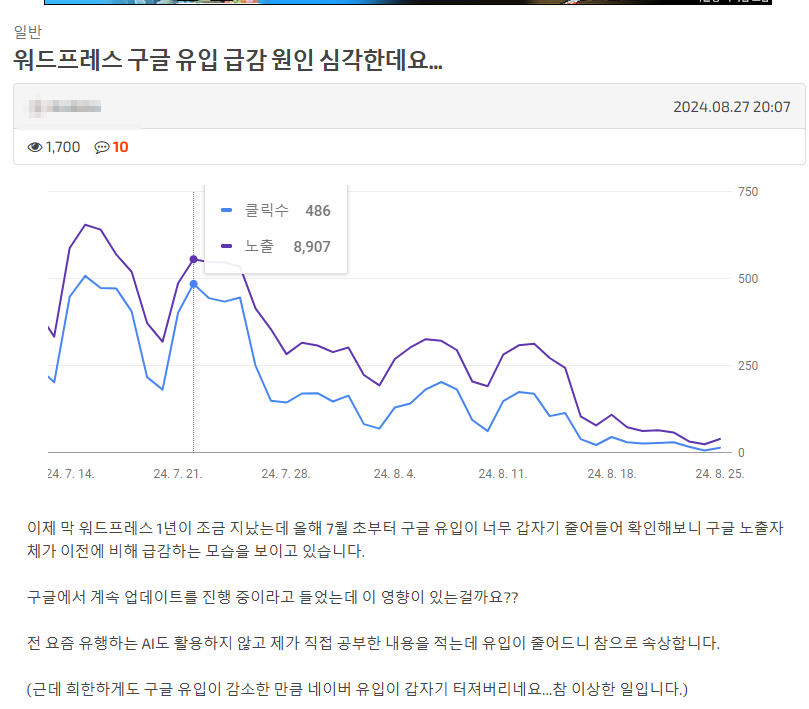The image size is (809, 709).
Task: Click the sentence 구글에서 계속 업데이트를
Action: [x=272, y=597]
